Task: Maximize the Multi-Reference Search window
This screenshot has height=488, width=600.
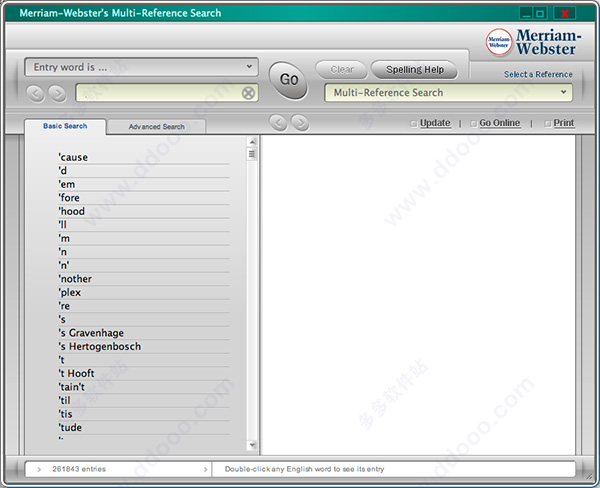Action: [x=540, y=14]
